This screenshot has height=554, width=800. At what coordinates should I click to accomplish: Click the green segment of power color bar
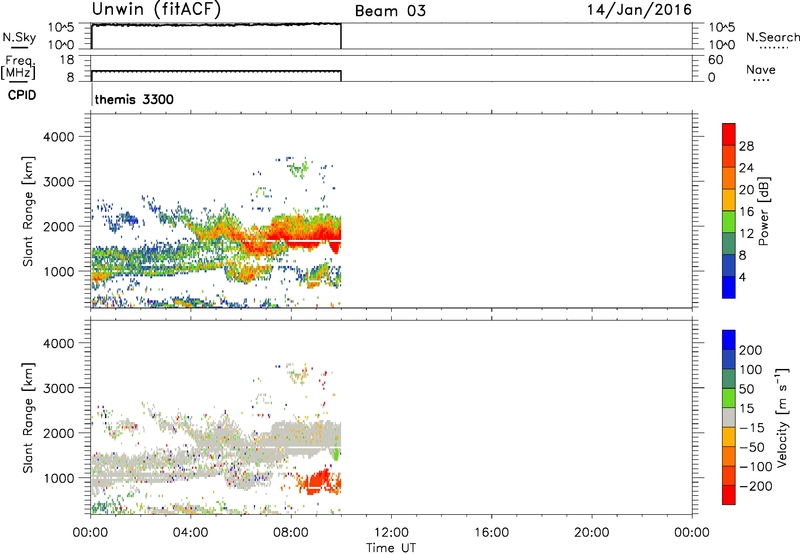tap(729, 221)
